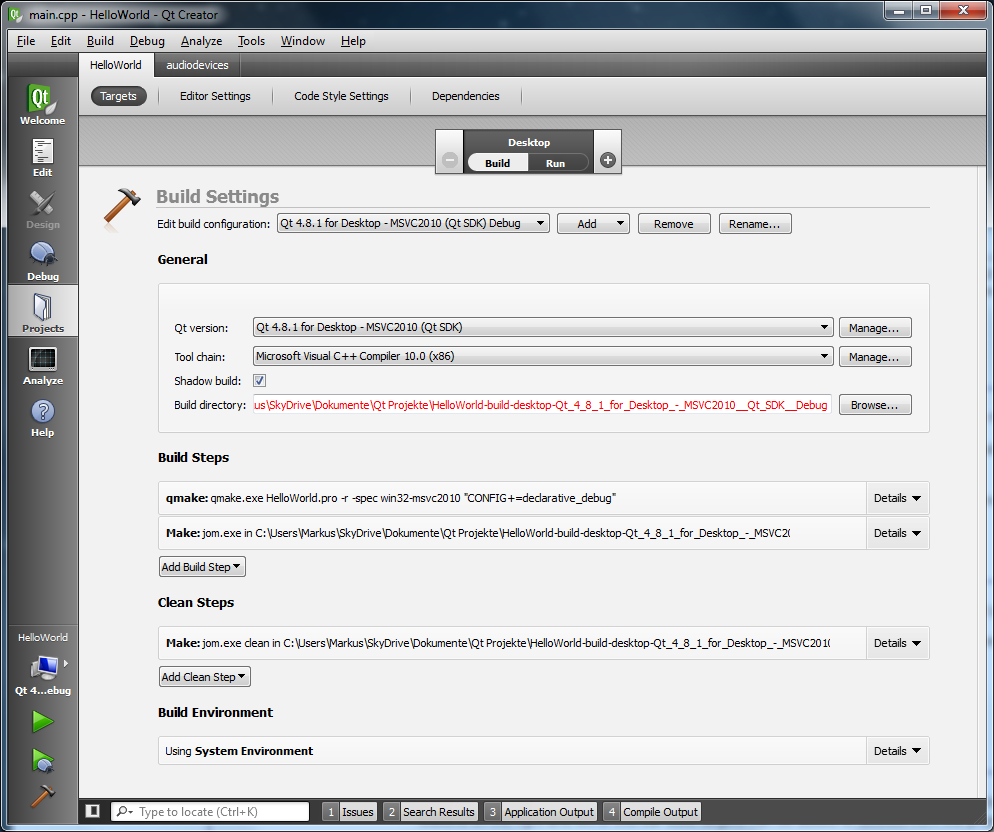Open the Add Build Step dropdown

pos(202,567)
